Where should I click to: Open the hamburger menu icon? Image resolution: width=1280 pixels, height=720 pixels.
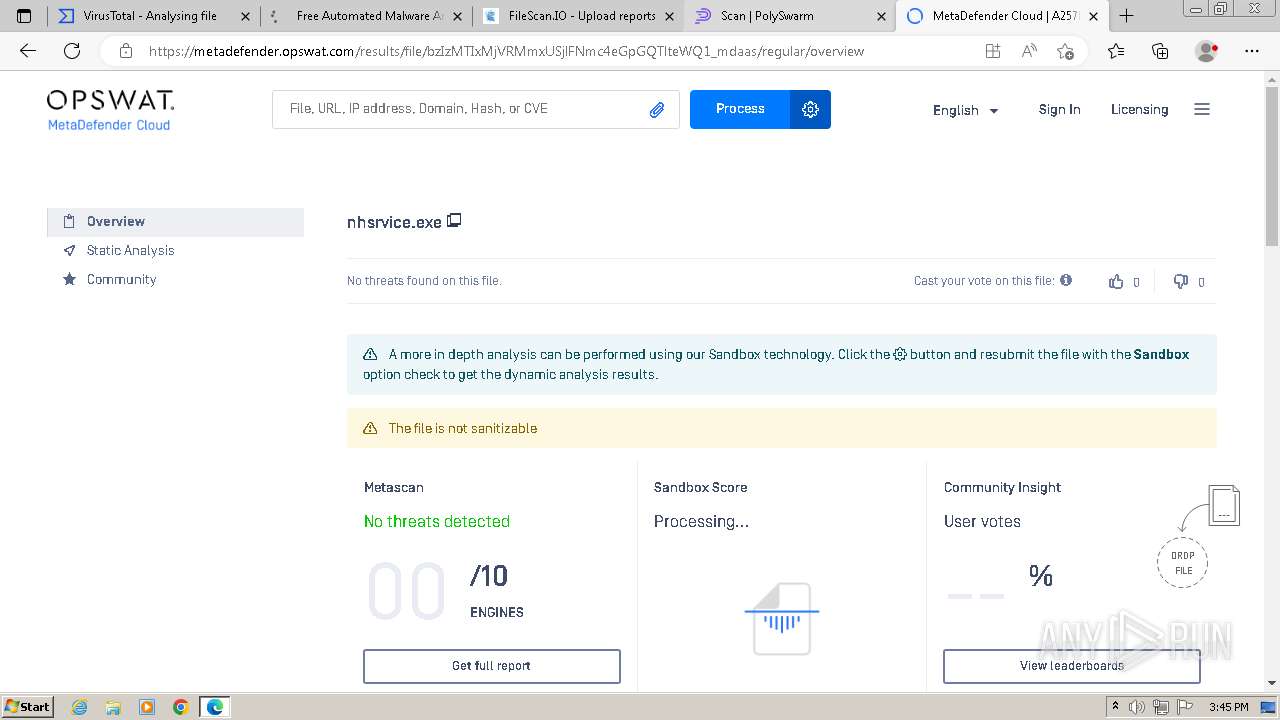click(x=1202, y=109)
